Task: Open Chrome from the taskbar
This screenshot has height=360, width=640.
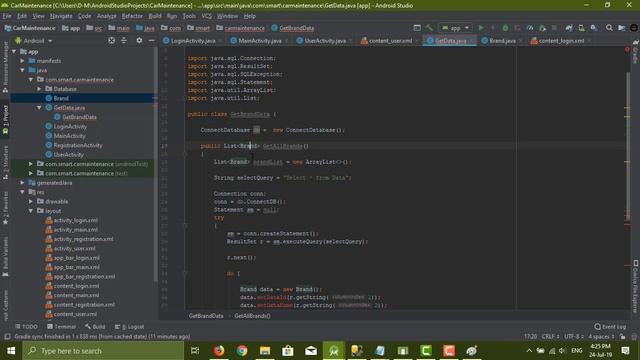Action: pyautogui.click(x=242, y=351)
